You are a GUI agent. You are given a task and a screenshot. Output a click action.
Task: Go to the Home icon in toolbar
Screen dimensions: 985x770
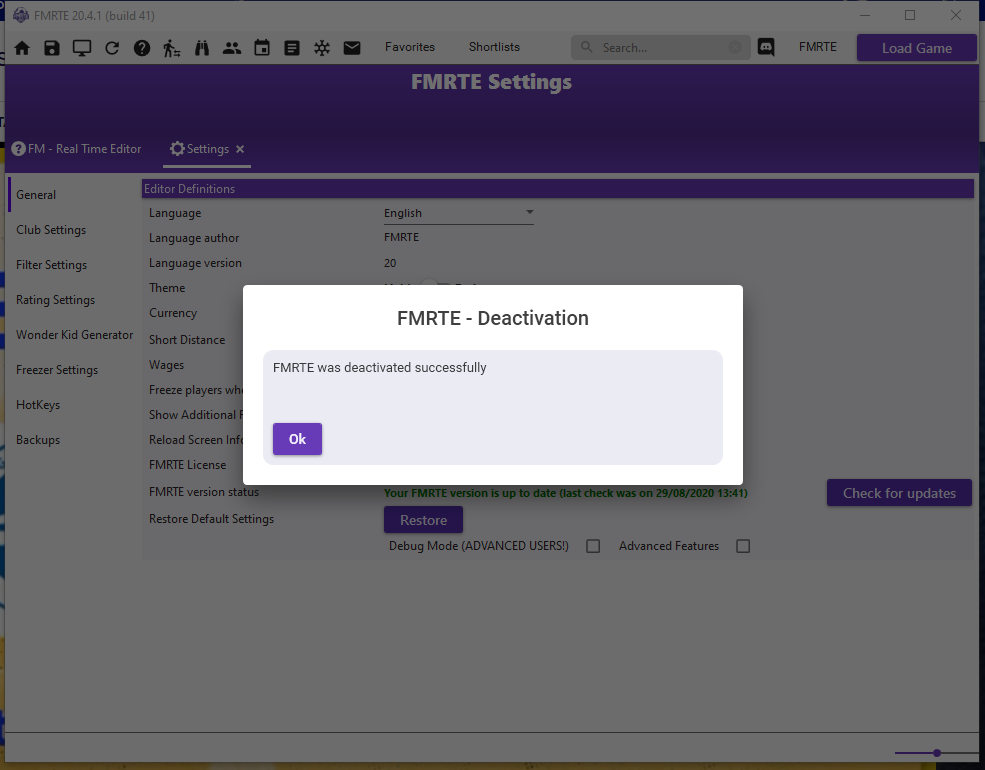pyautogui.click(x=22, y=48)
